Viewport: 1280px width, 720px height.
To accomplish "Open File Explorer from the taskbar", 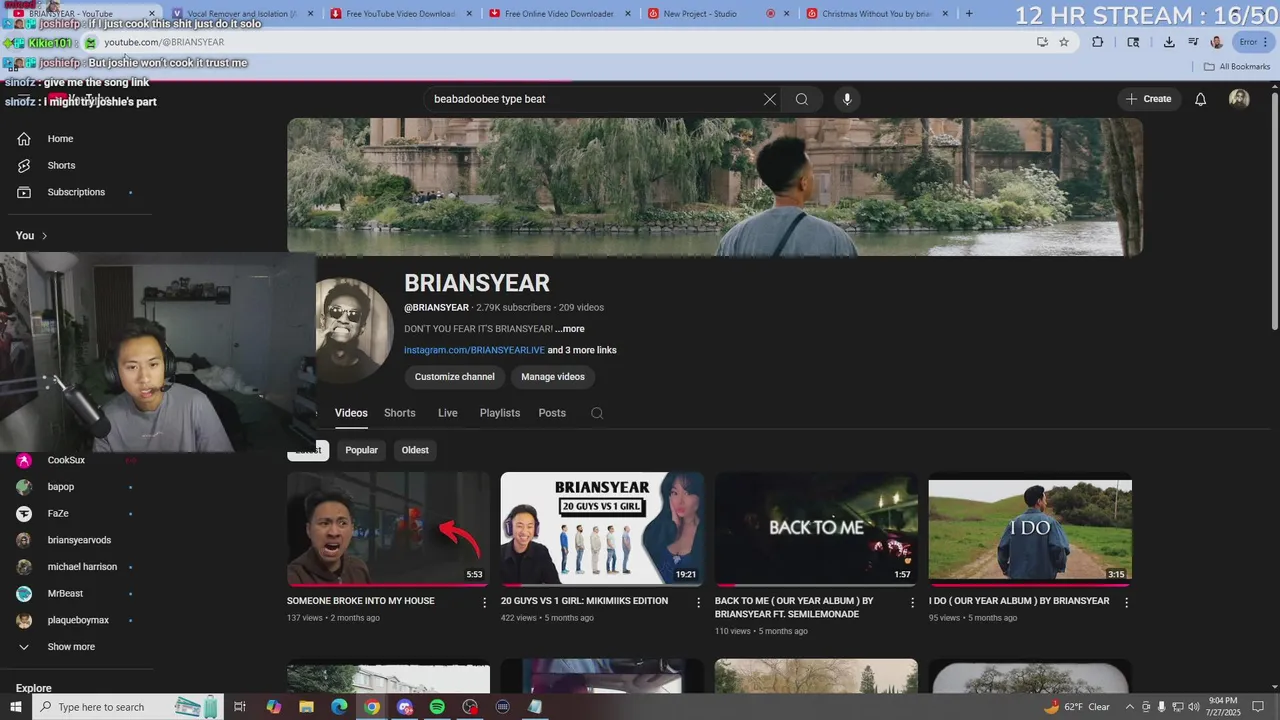I will pos(306,707).
